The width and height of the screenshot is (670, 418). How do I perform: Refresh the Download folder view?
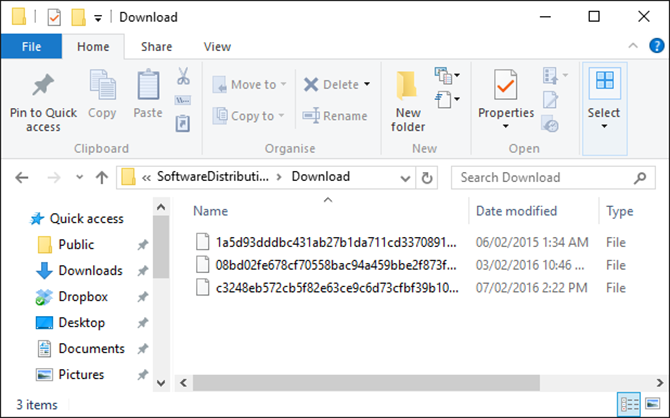coord(428,177)
